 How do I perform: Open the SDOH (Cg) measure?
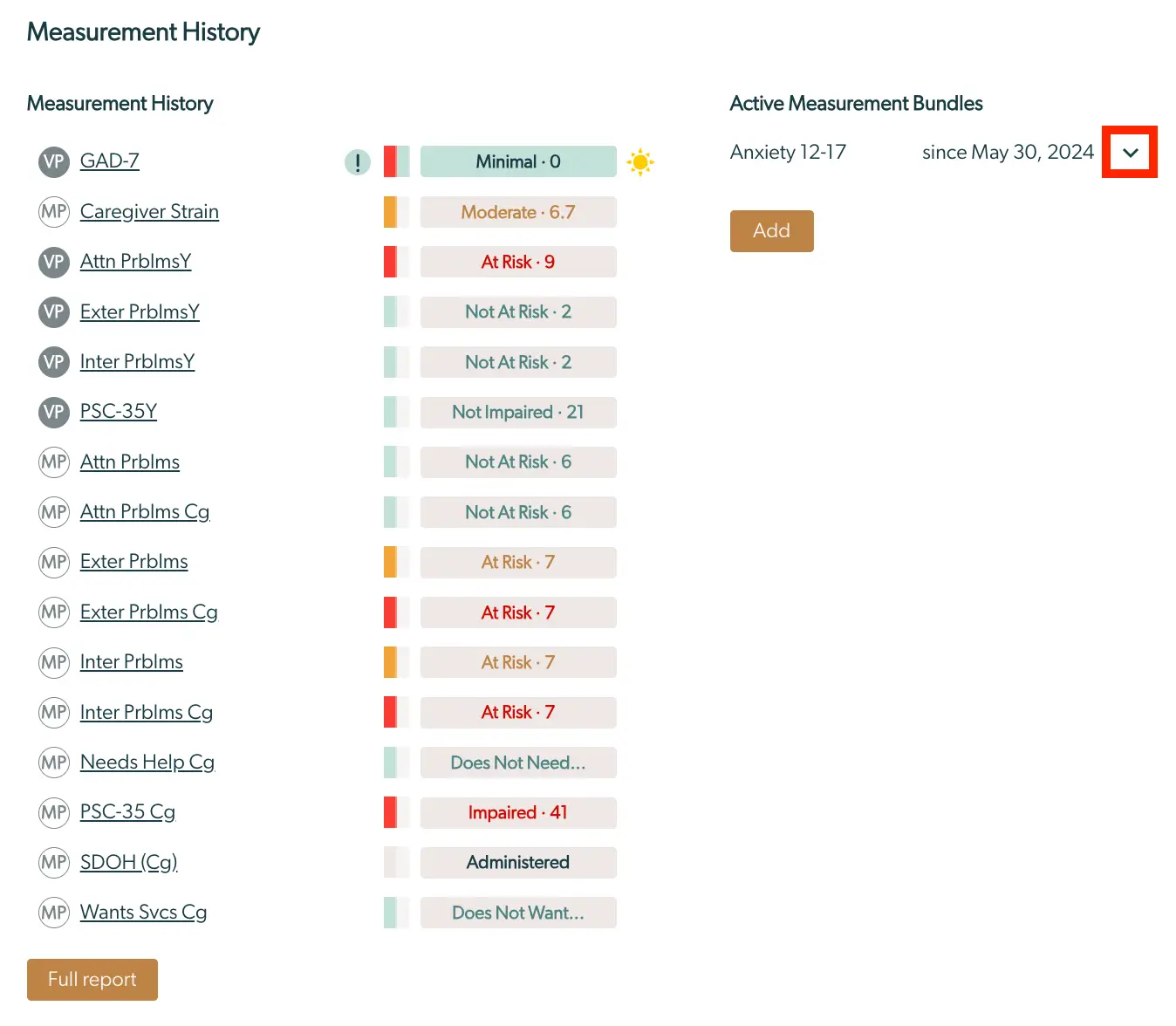(x=128, y=862)
